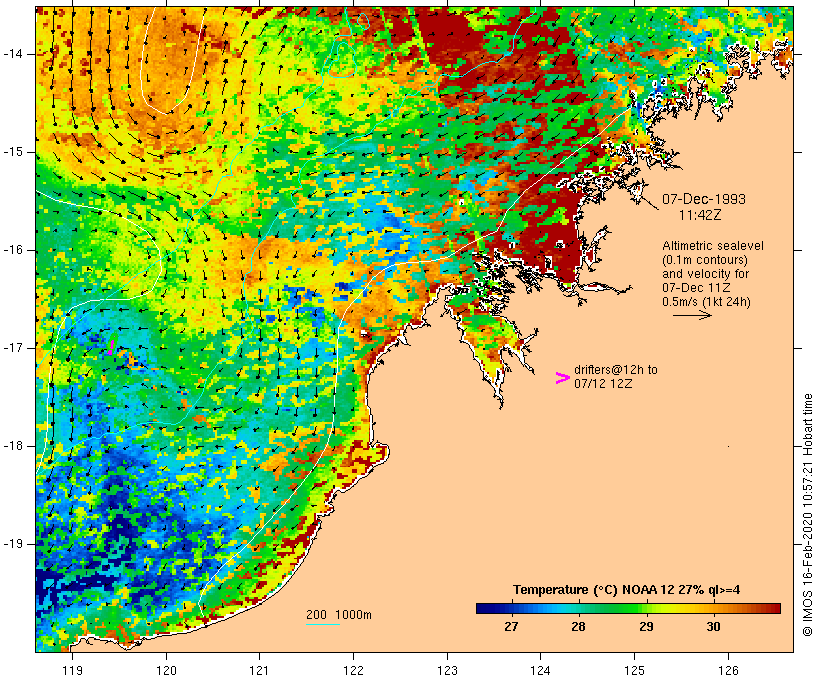This screenshot has width=820, height=680.
Task: Click the date label 07-Dec-1993
Action: click(703, 199)
